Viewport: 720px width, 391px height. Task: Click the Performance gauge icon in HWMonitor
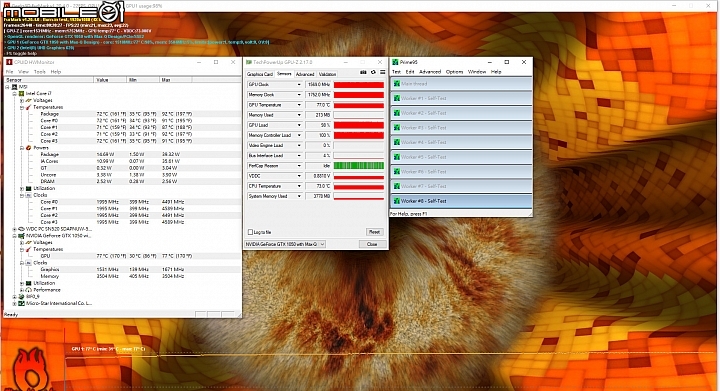click(28, 290)
